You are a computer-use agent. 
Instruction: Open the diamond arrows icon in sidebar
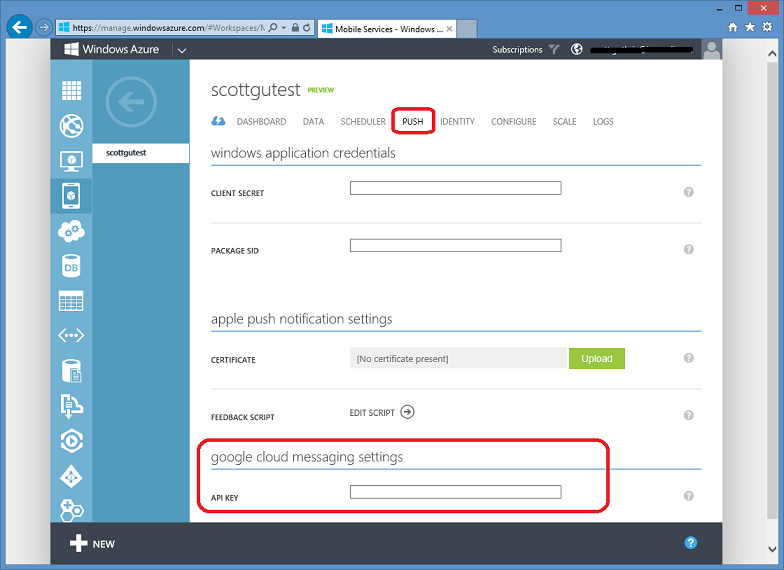click(71, 476)
